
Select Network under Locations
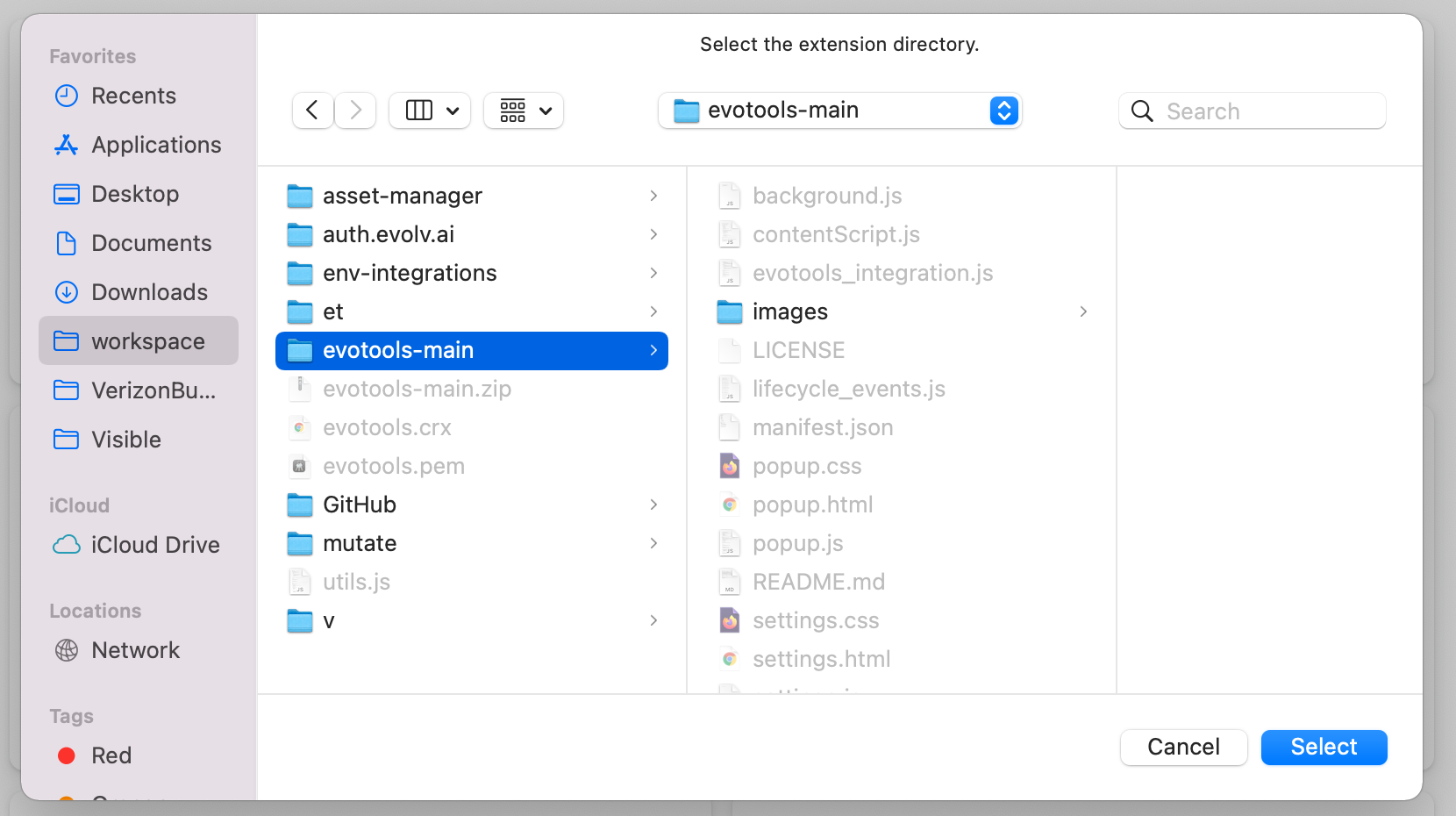point(135,650)
